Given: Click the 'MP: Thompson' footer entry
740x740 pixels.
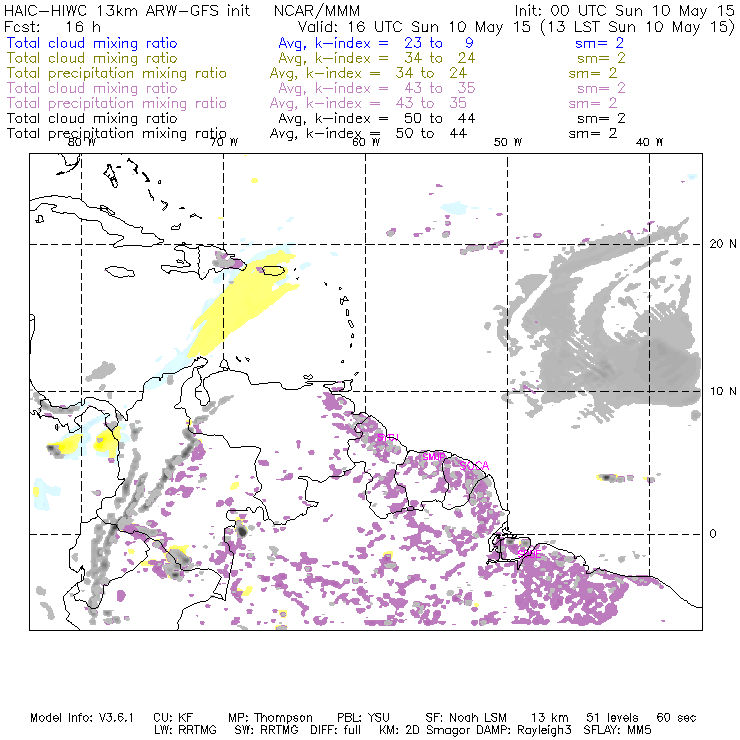Looking at the screenshot, I should pyautogui.click(x=270, y=718).
